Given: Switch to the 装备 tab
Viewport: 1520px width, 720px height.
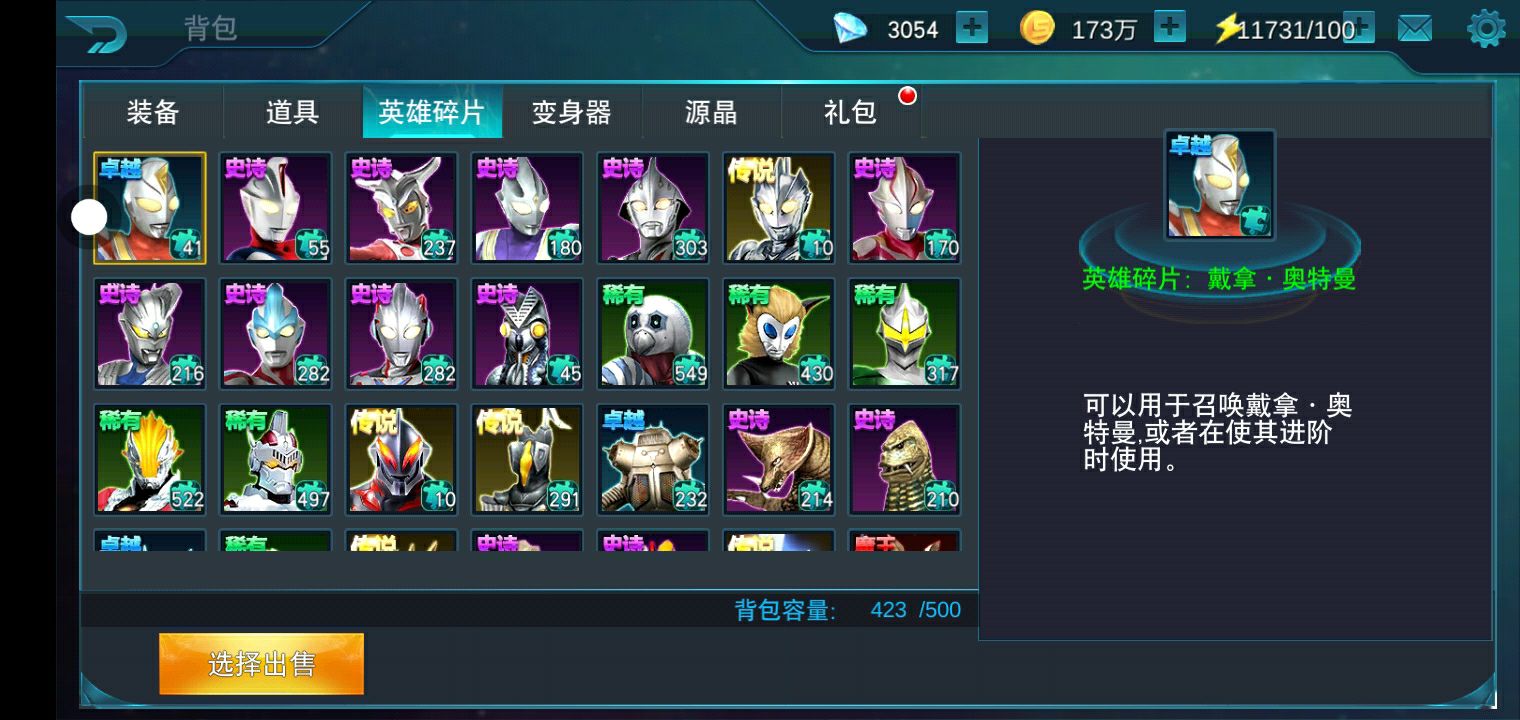Looking at the screenshot, I should [153, 112].
